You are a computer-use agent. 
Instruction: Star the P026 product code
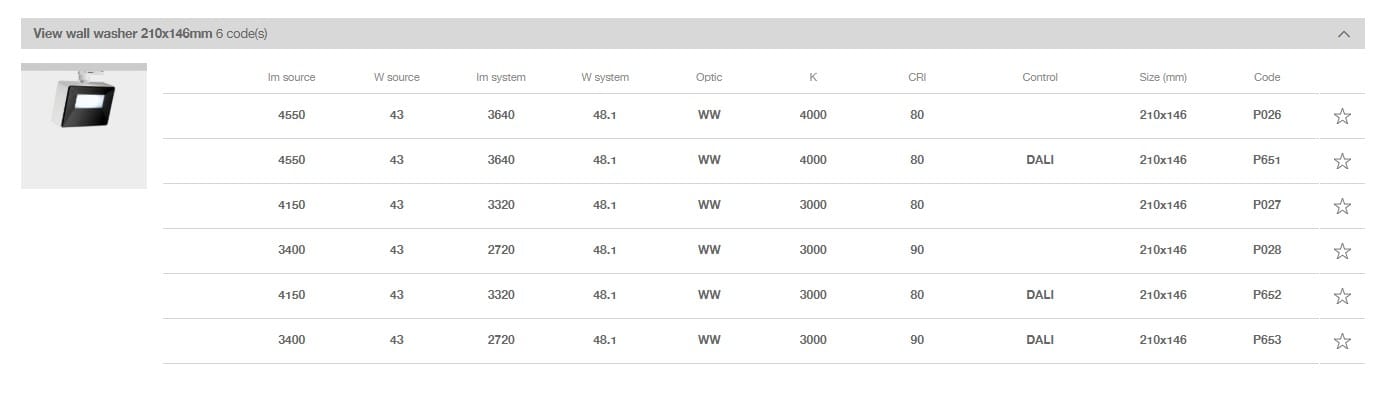pyautogui.click(x=1342, y=116)
